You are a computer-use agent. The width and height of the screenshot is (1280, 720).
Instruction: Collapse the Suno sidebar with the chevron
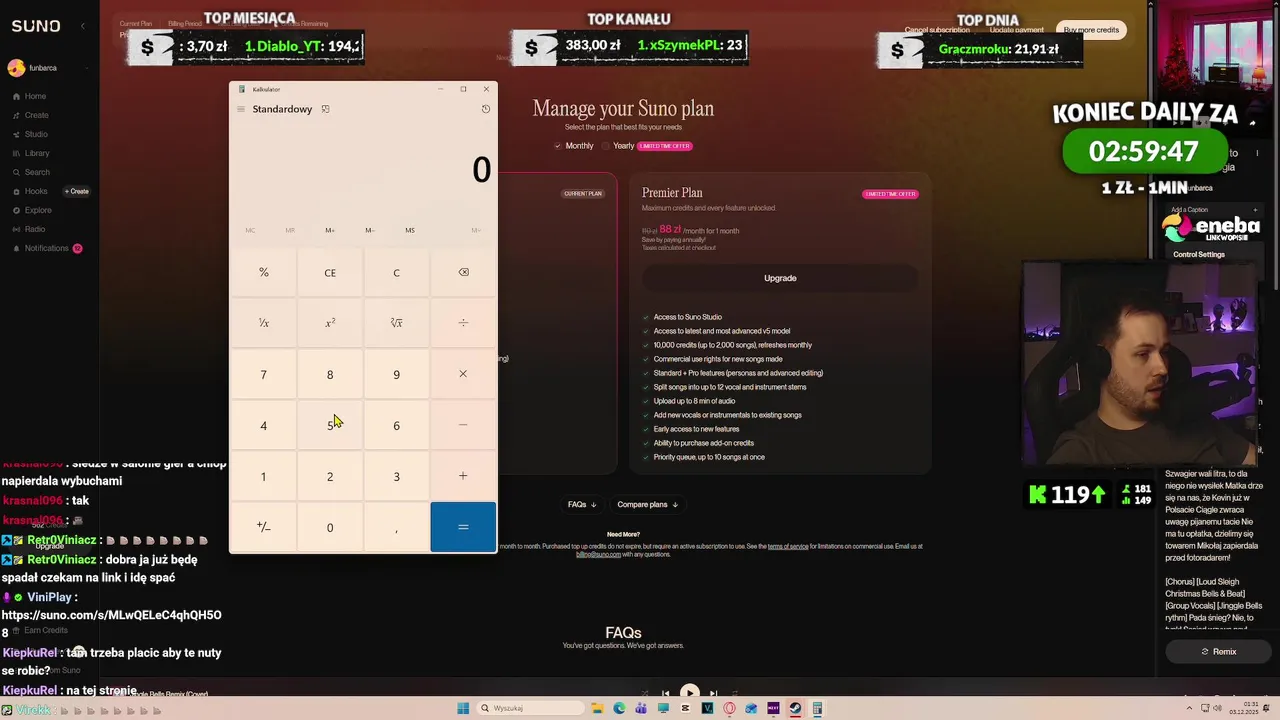click(83, 26)
